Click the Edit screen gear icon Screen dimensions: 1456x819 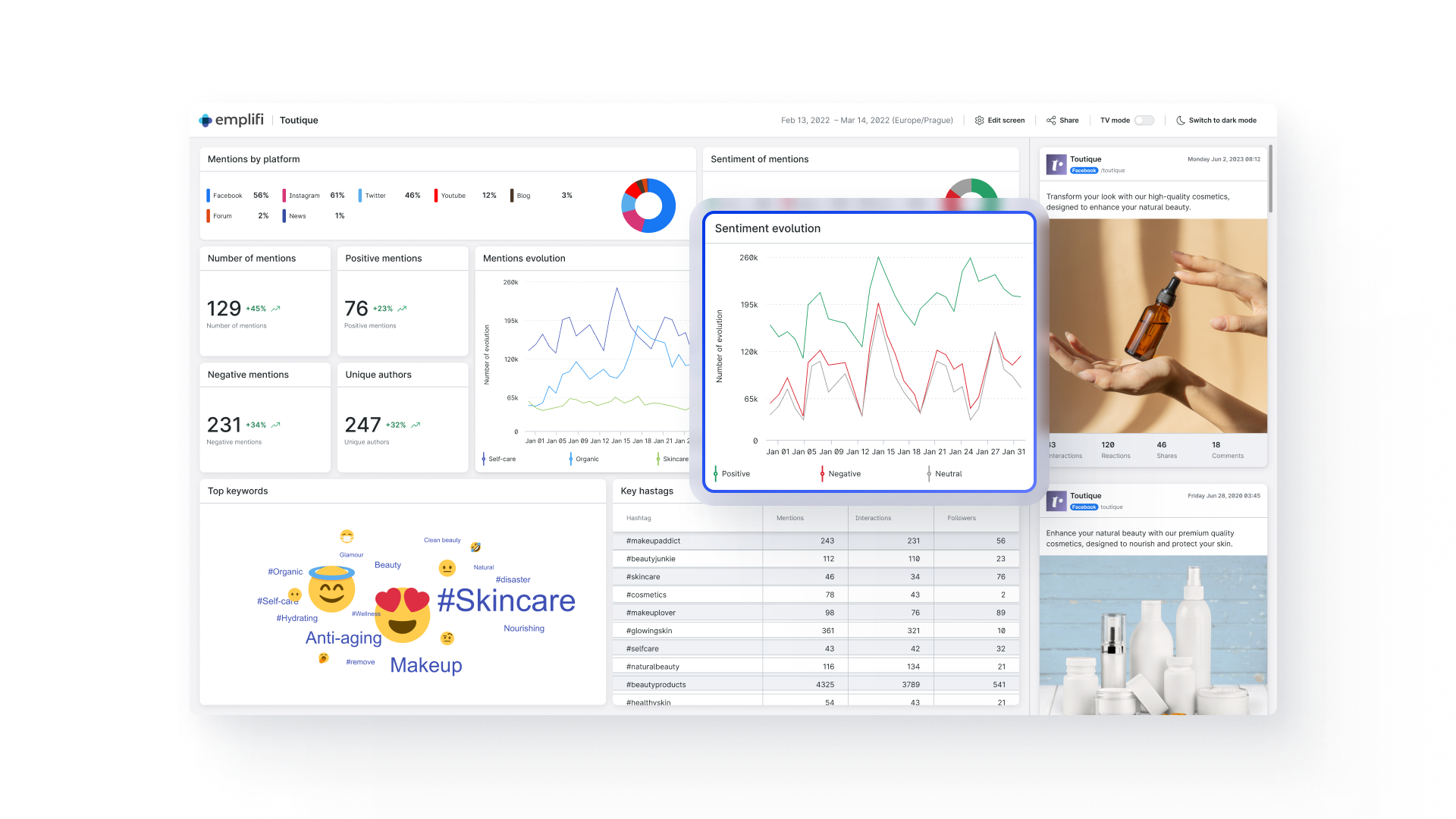(x=979, y=121)
